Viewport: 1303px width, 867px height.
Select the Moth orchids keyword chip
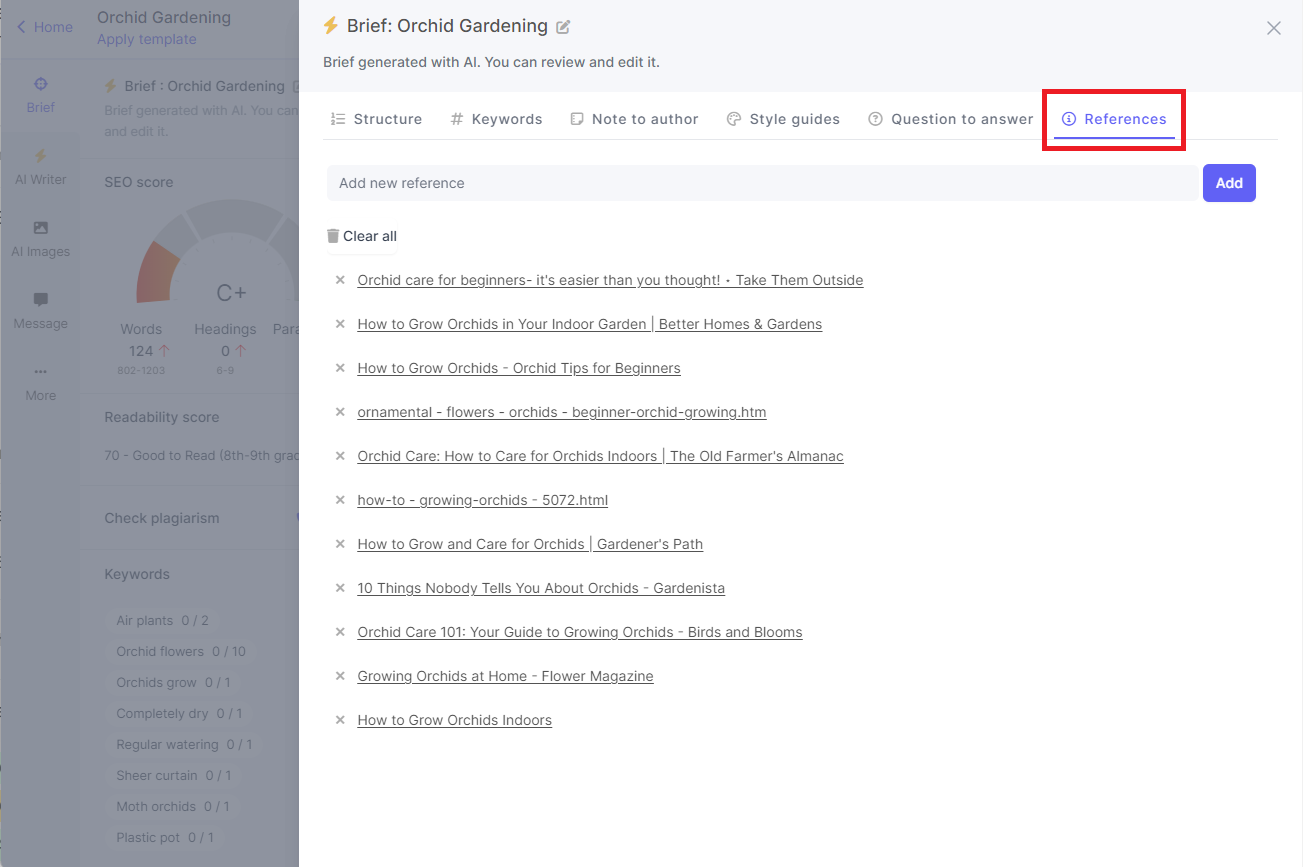pyautogui.click(x=172, y=806)
